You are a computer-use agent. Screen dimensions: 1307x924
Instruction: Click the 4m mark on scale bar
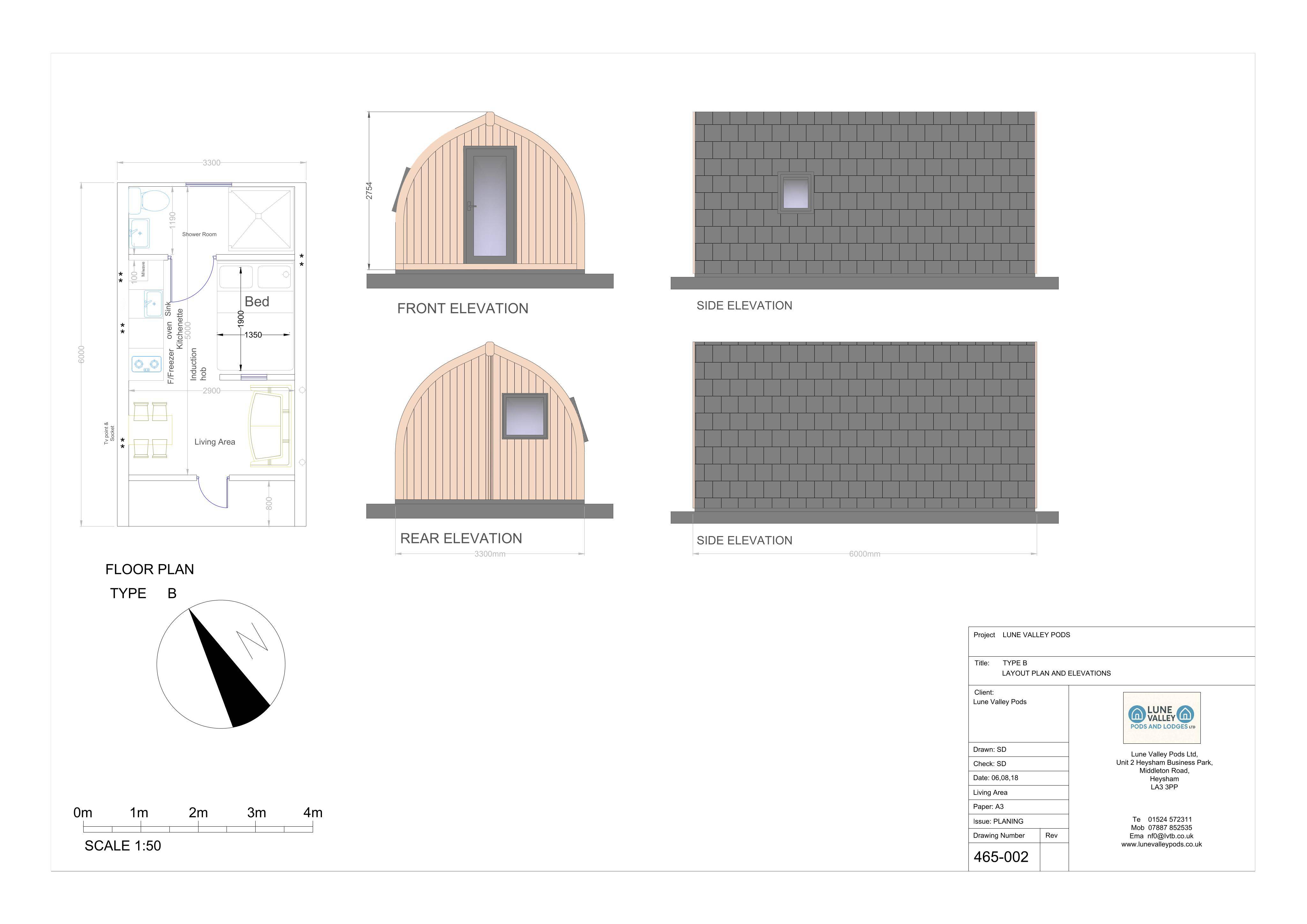point(312,812)
